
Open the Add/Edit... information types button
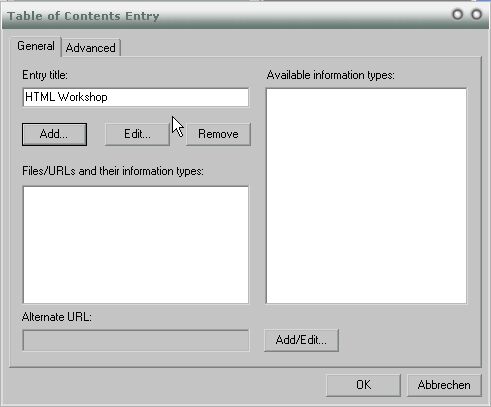(x=301, y=340)
